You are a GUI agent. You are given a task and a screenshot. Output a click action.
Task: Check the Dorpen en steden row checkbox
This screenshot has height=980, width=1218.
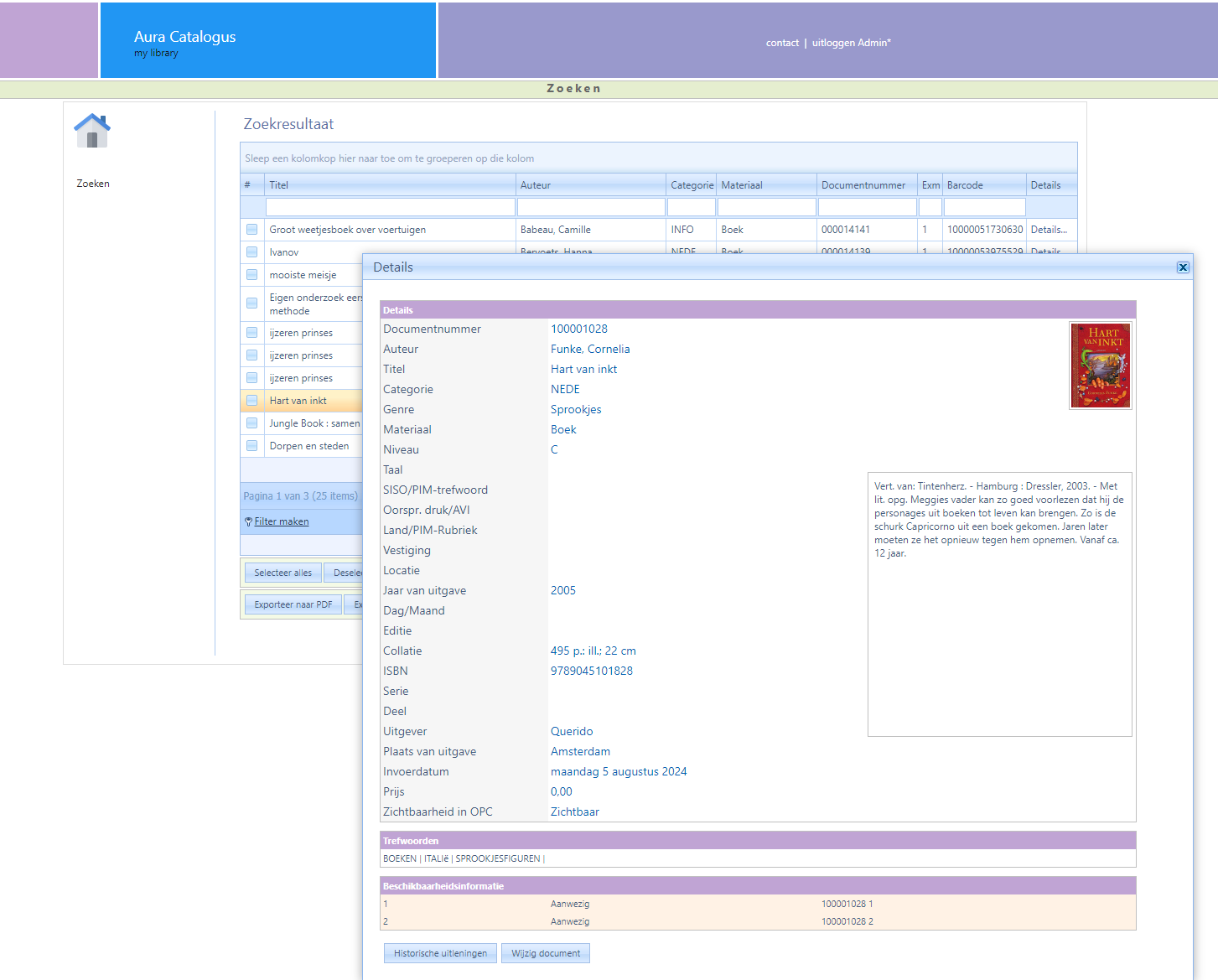coord(252,446)
